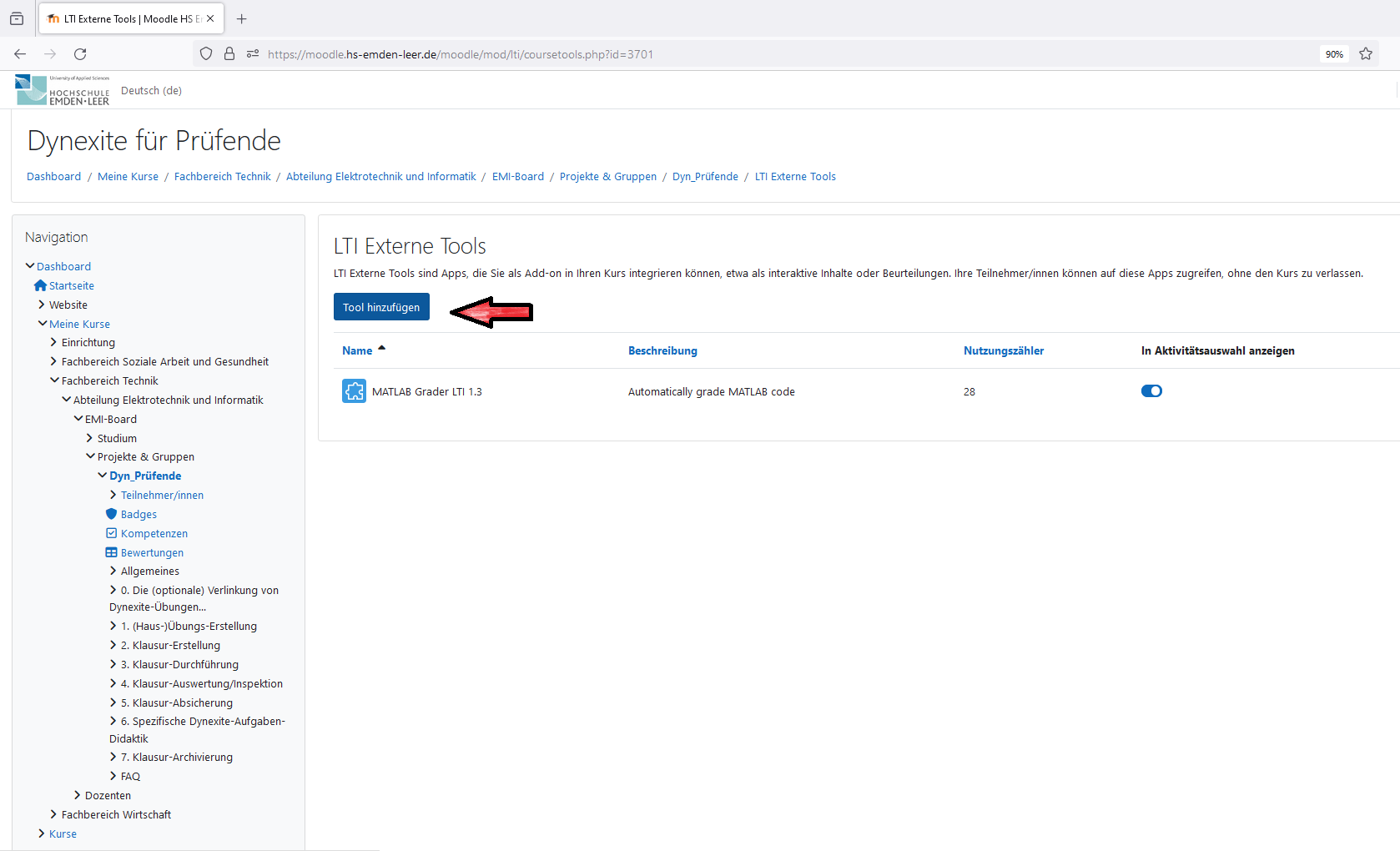Open 1. (Haus-)Übungs-Erstellung section
The height and width of the screenshot is (851, 1400).
(x=189, y=626)
